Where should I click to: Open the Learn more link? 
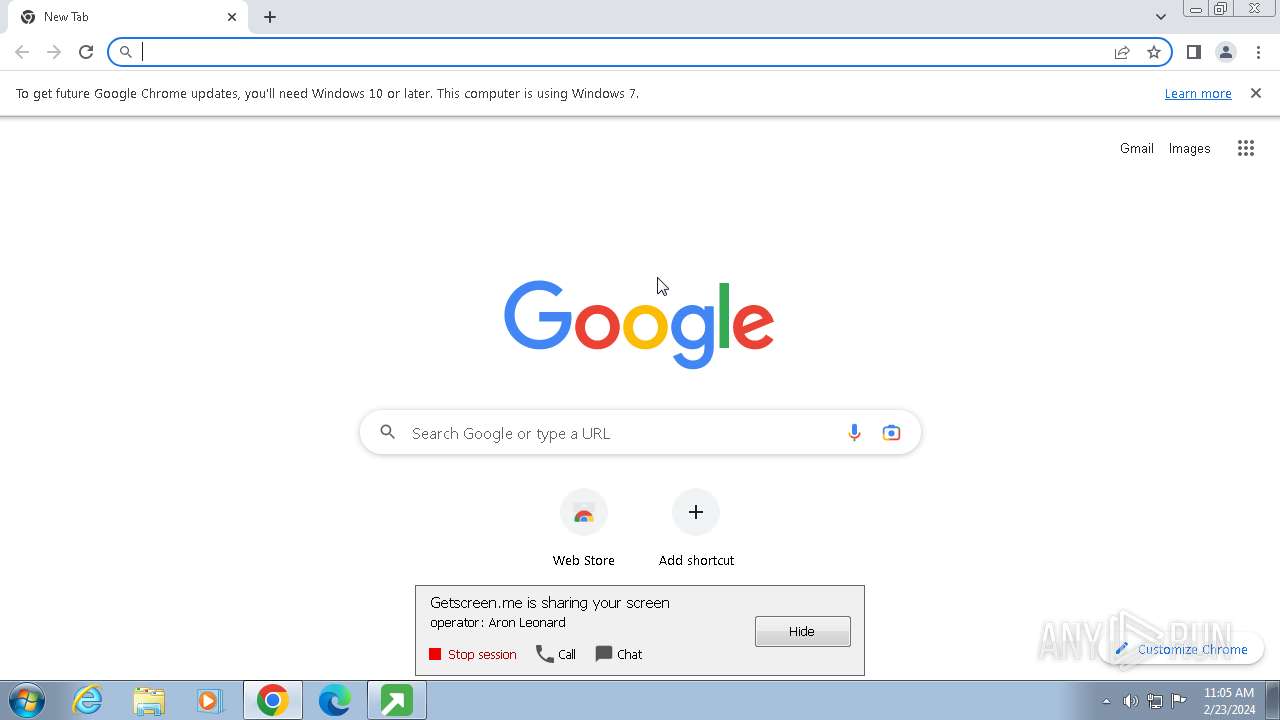point(1198,93)
